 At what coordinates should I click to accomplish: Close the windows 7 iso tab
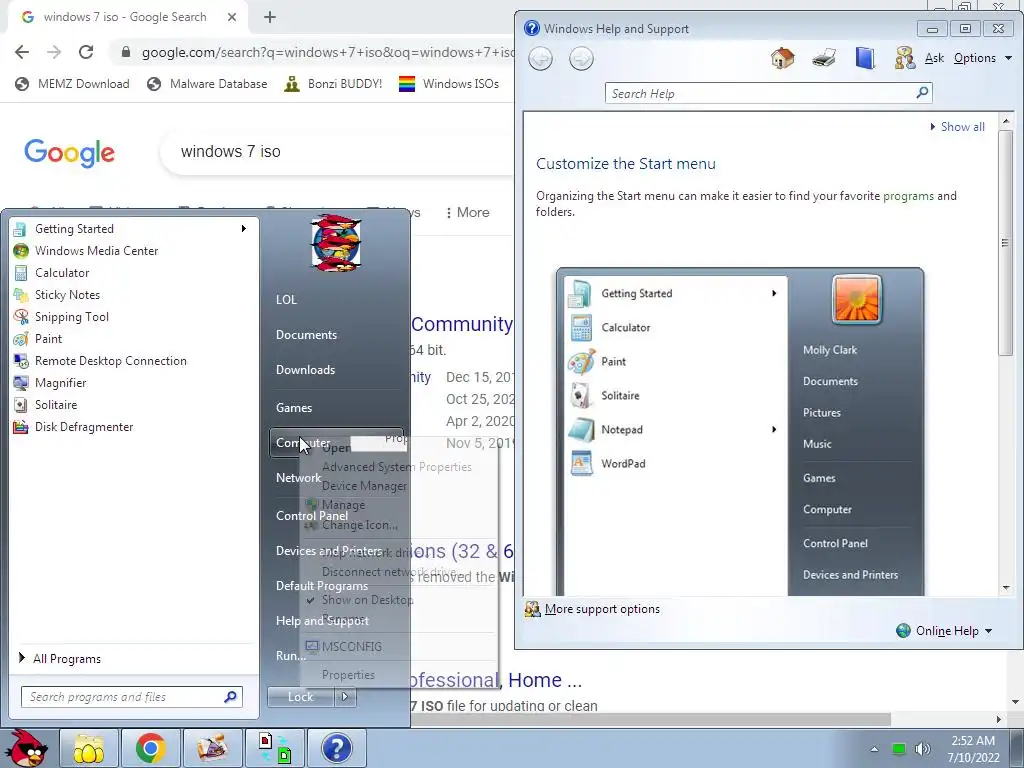click(x=232, y=18)
